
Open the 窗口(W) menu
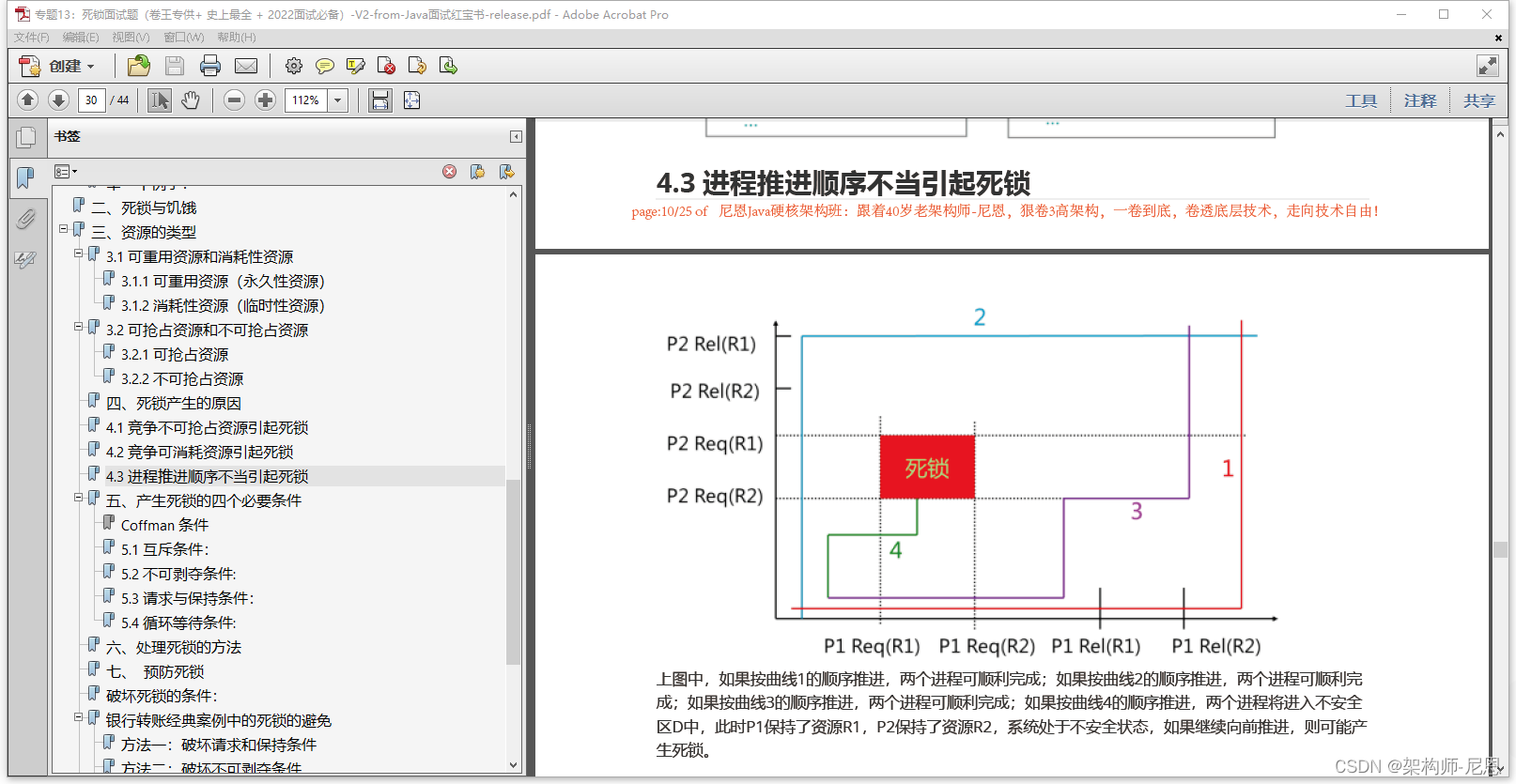pos(184,38)
